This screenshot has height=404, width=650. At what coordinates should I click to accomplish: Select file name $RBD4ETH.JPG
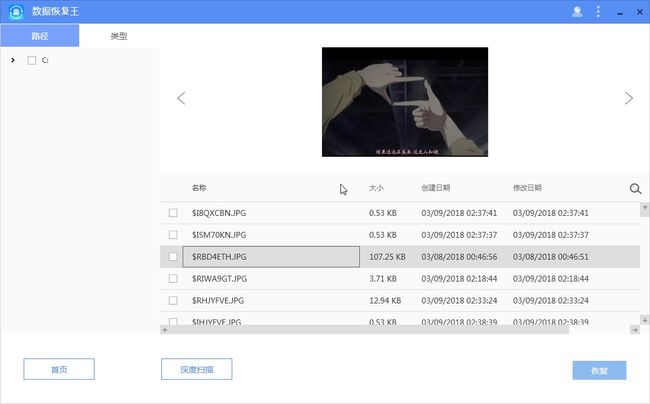(219, 257)
